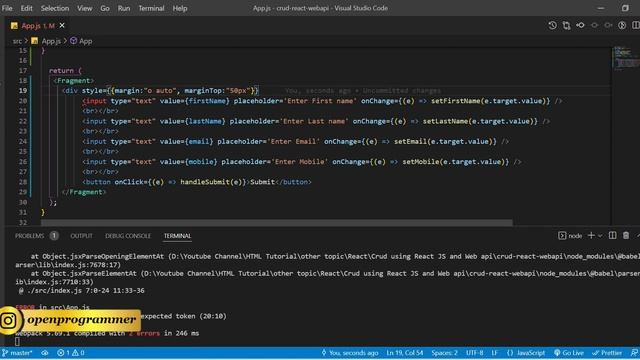Open the Go menu
Viewport: 640px width, 360px height.
tap(105, 8)
